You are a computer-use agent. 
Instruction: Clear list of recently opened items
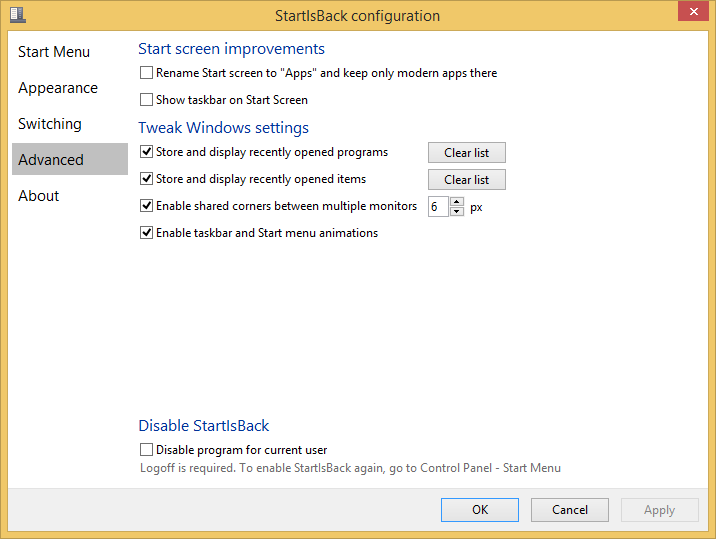[x=467, y=180]
